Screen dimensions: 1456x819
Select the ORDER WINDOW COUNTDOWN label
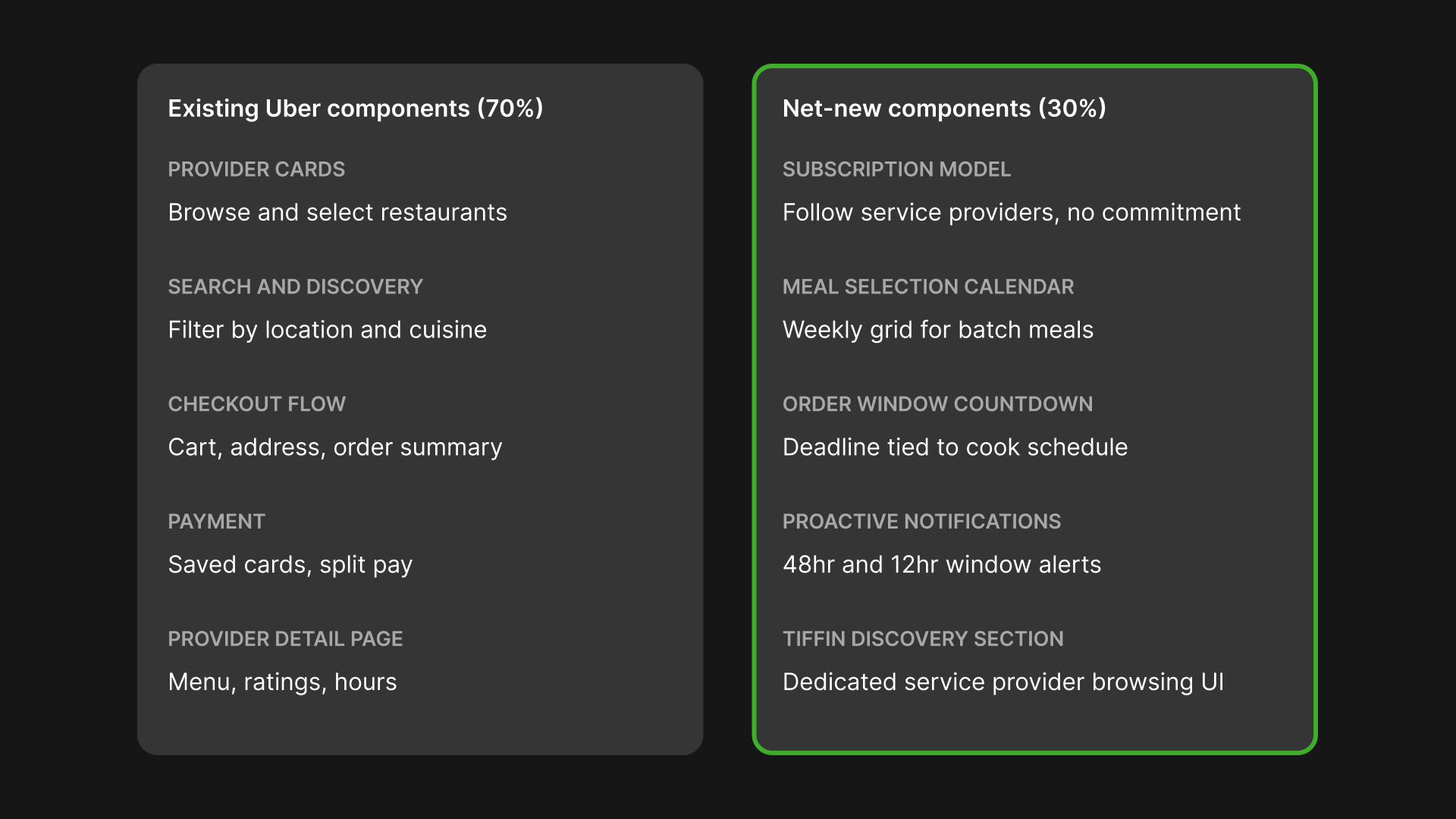point(937,404)
